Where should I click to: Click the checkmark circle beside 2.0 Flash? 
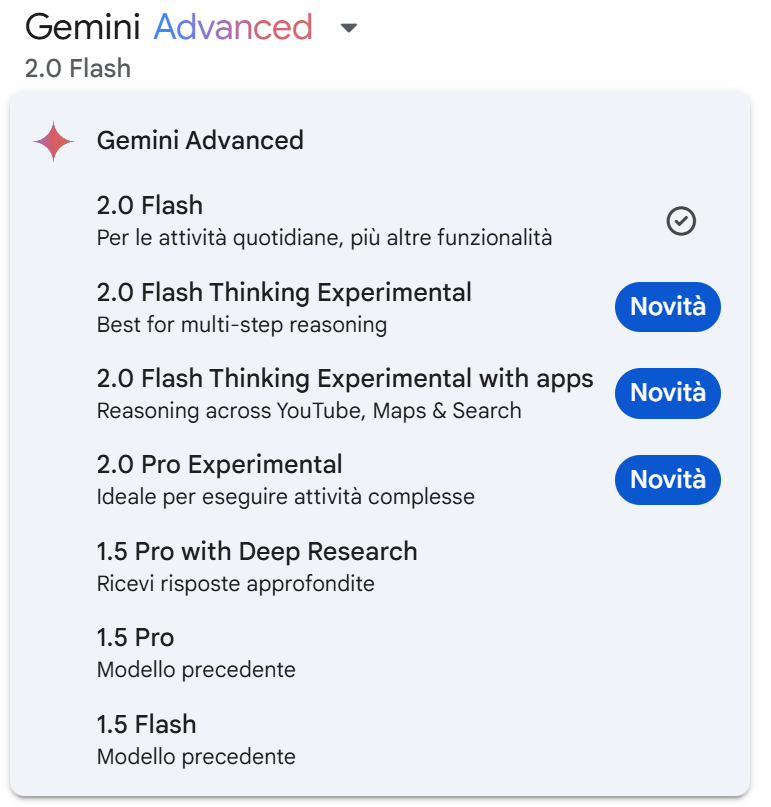(x=681, y=221)
